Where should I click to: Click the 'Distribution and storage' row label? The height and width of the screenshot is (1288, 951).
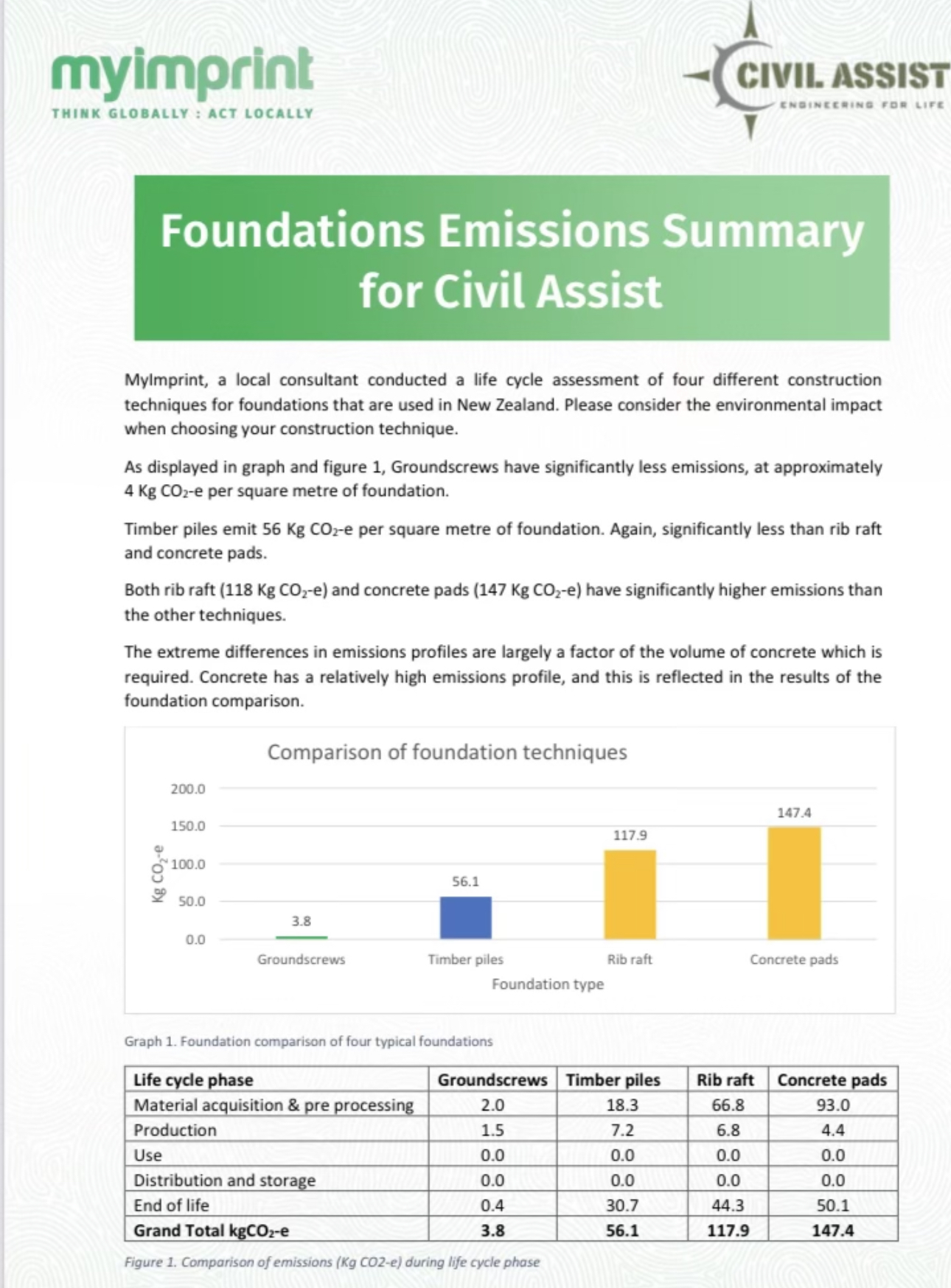224,1180
